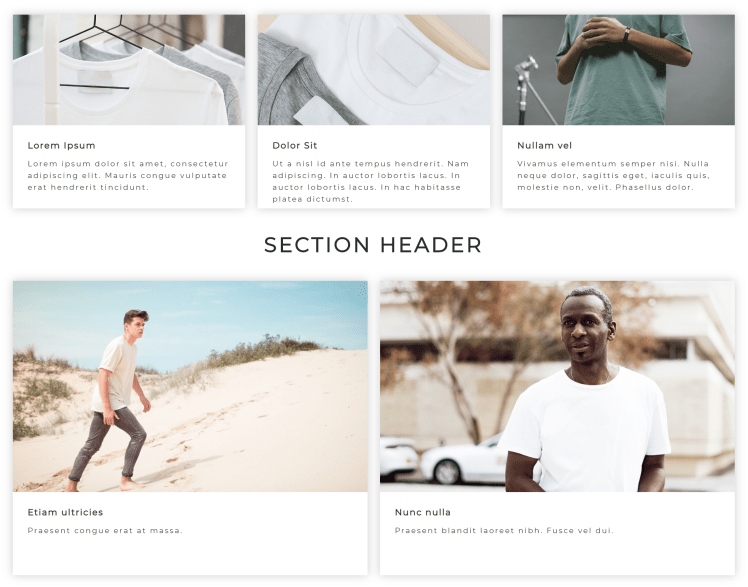Click the folded white and gray shirts photo
This screenshot has height=587, width=748.
pos(374,70)
